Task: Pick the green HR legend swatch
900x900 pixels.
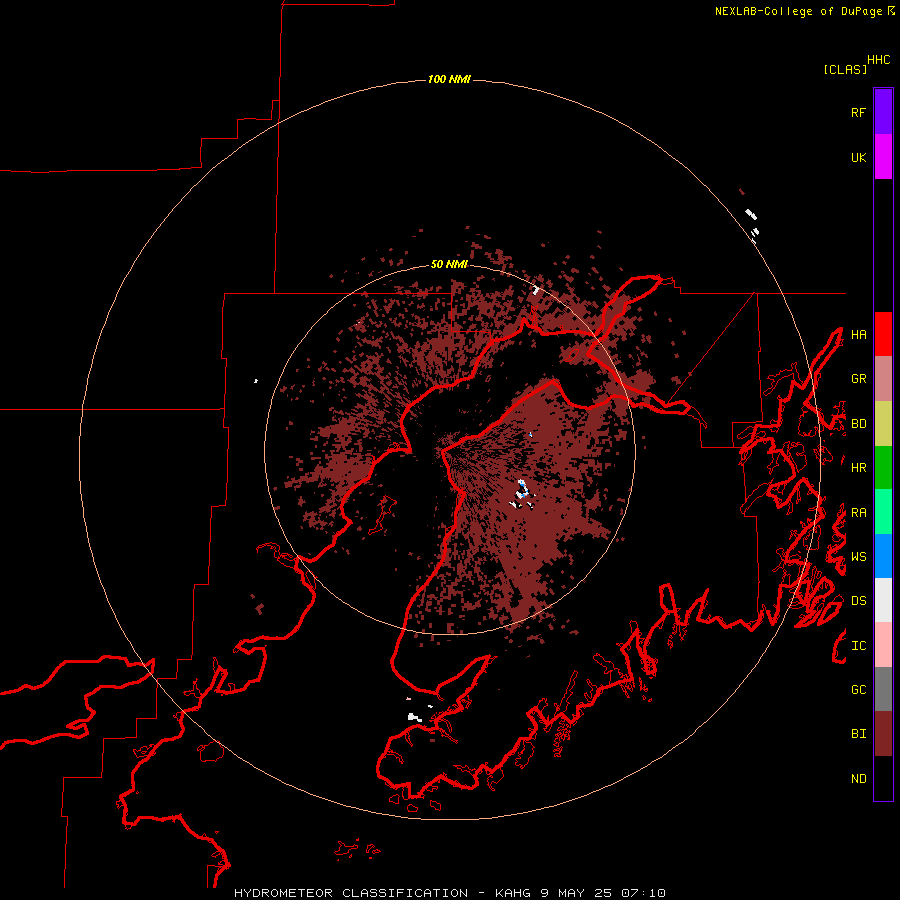Action: (883, 468)
